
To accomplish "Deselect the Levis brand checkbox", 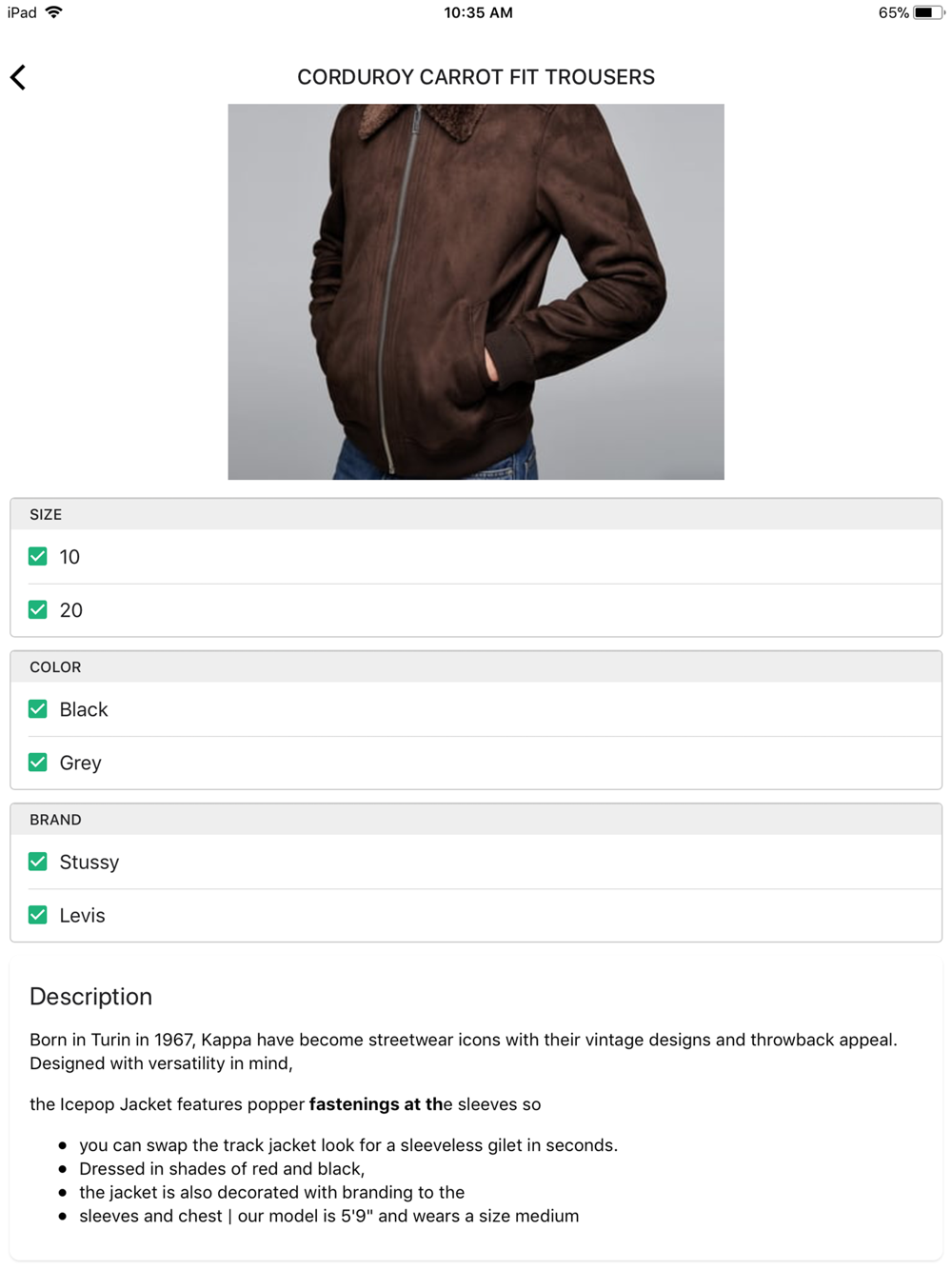I will pyautogui.click(x=38, y=915).
